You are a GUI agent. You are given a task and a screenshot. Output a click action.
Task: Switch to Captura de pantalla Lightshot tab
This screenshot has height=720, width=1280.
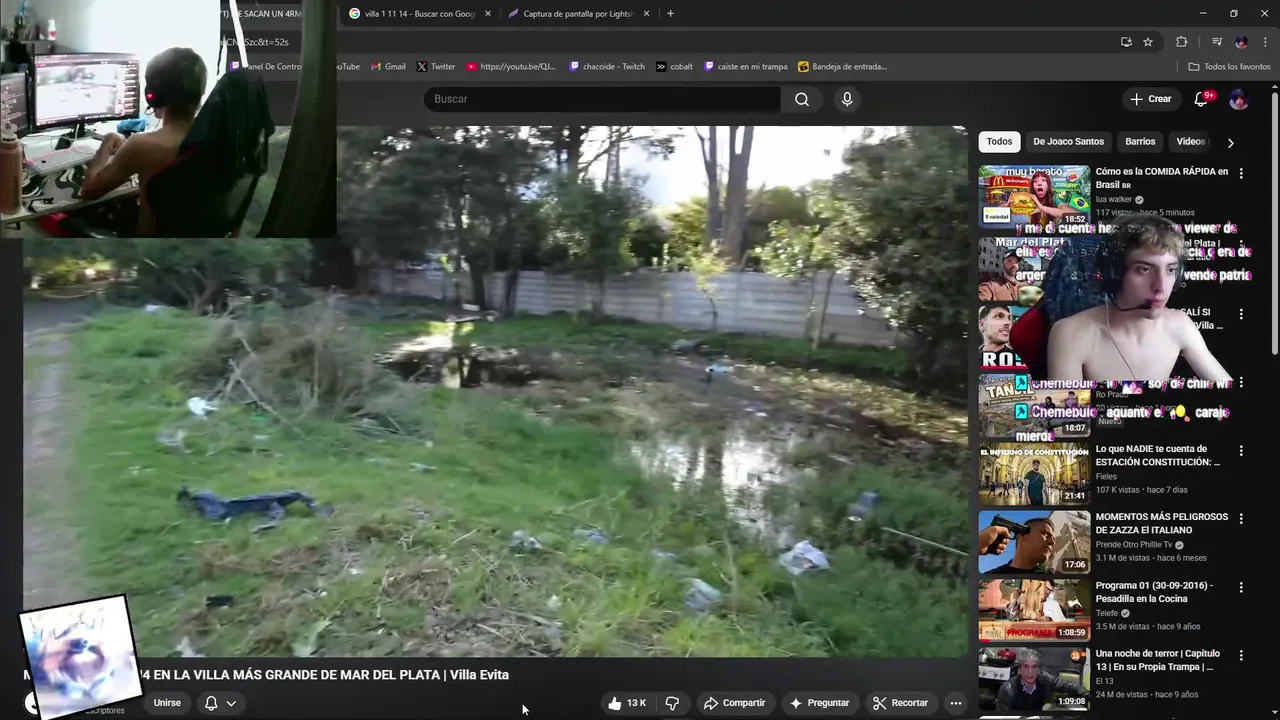click(x=571, y=13)
